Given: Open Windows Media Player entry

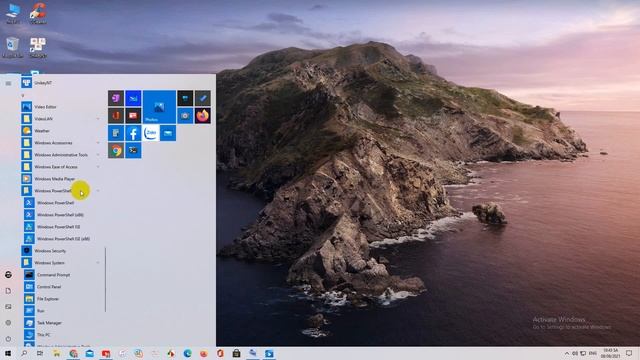Looking at the screenshot, I should click(x=61, y=179).
